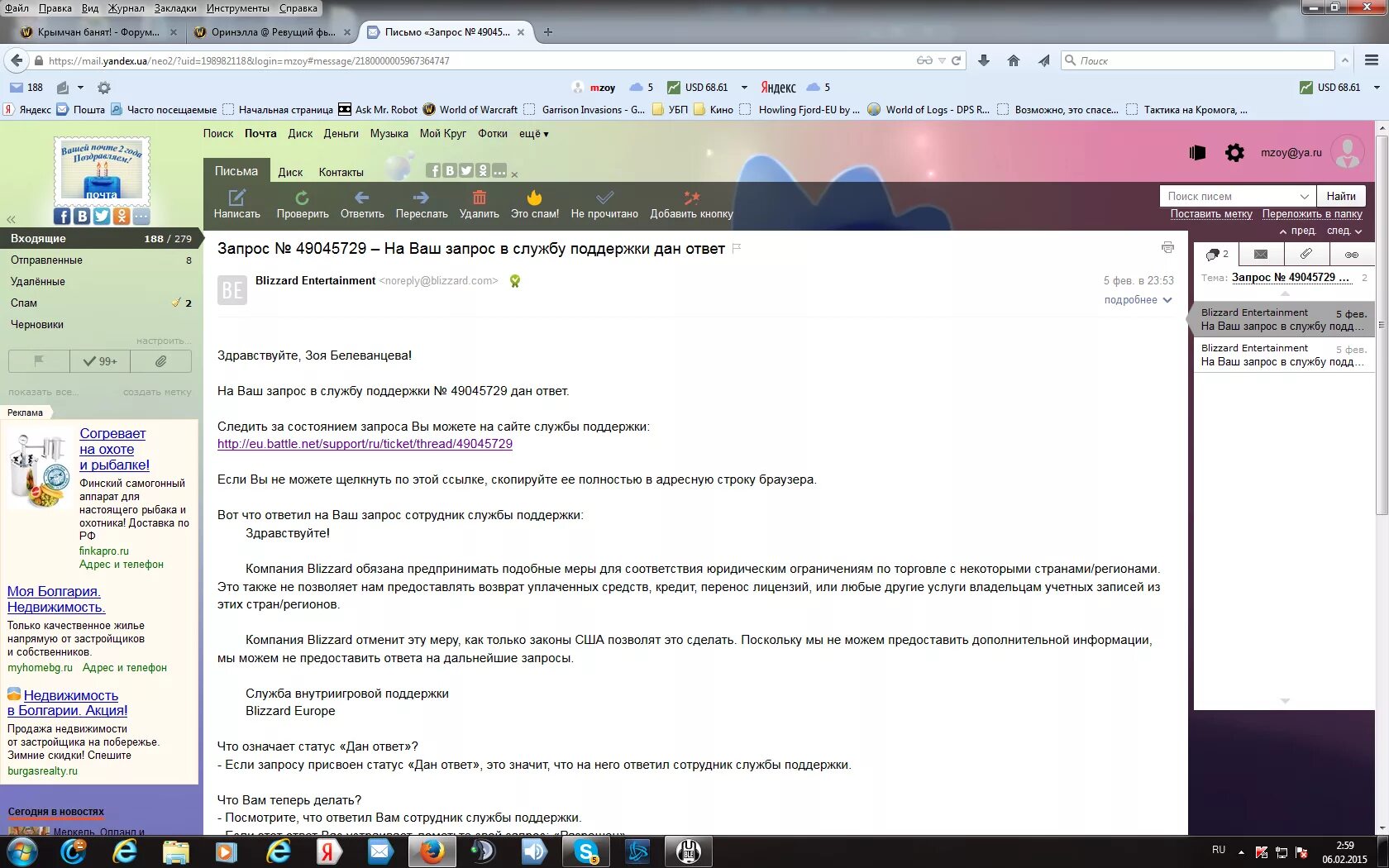Click Переслать to forward the message

coord(422,204)
